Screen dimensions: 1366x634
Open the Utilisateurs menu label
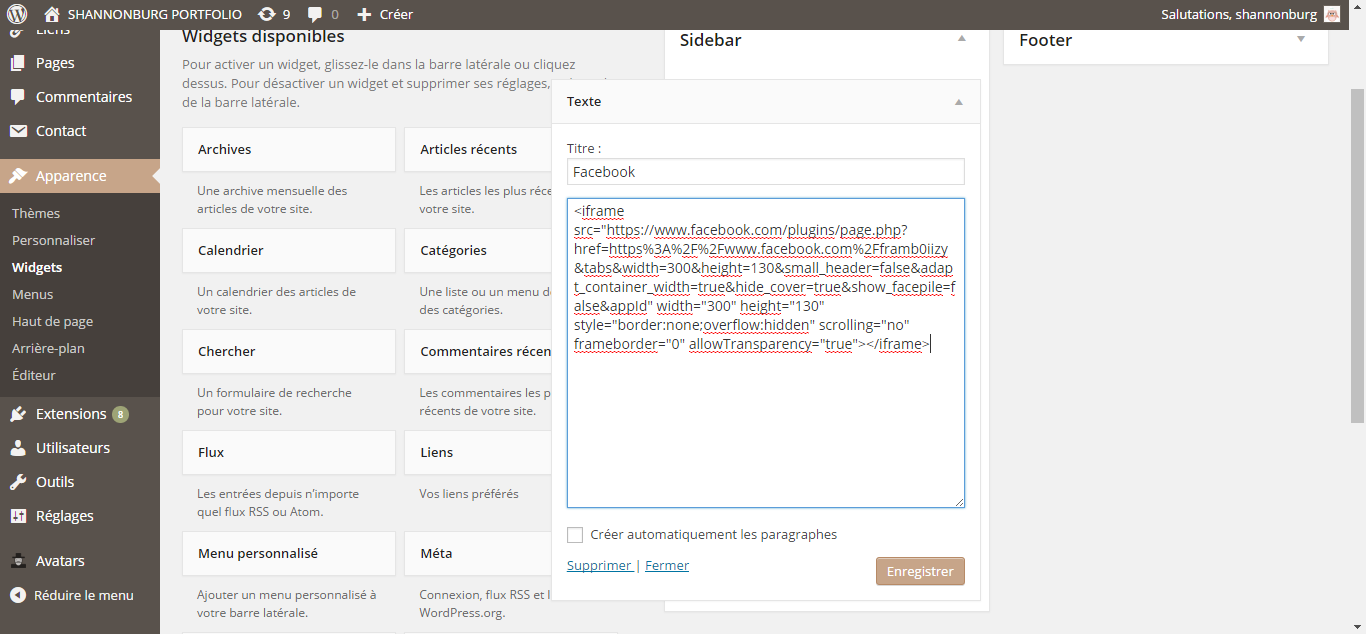(x=73, y=448)
